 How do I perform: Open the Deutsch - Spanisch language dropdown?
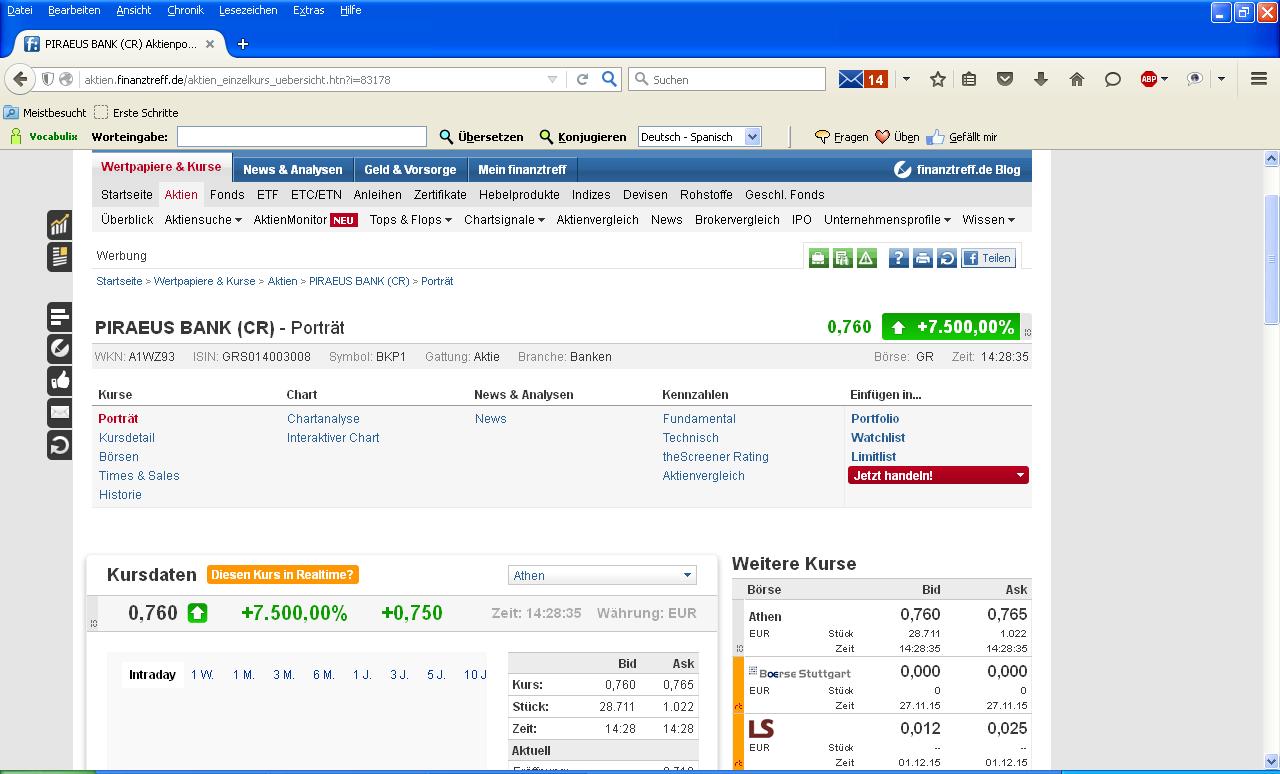[x=699, y=137]
